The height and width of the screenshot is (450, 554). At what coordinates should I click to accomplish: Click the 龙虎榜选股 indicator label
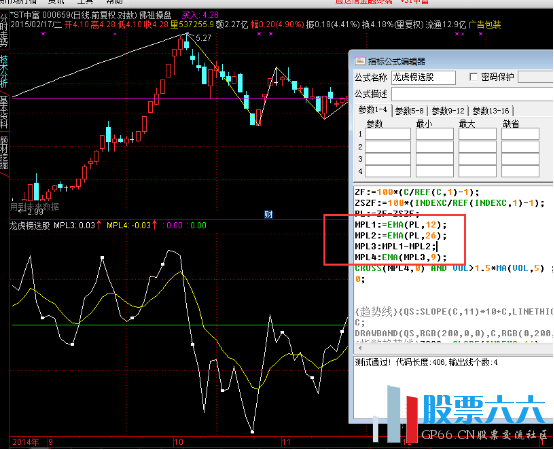30,225
